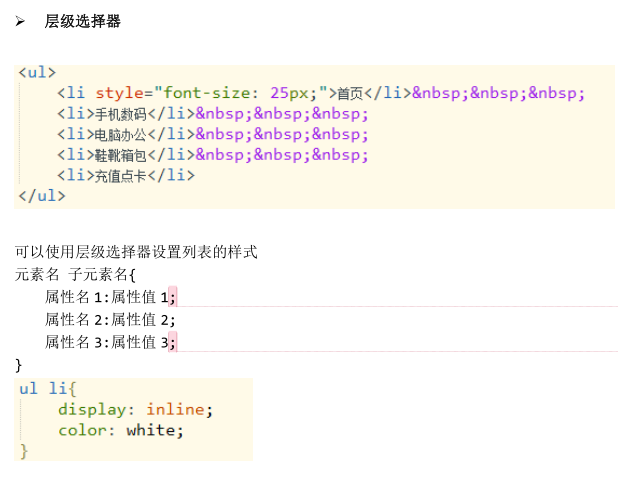The height and width of the screenshot is (490, 618).
Task: Click the CSS line 'color: white;'
Action: 121,430
